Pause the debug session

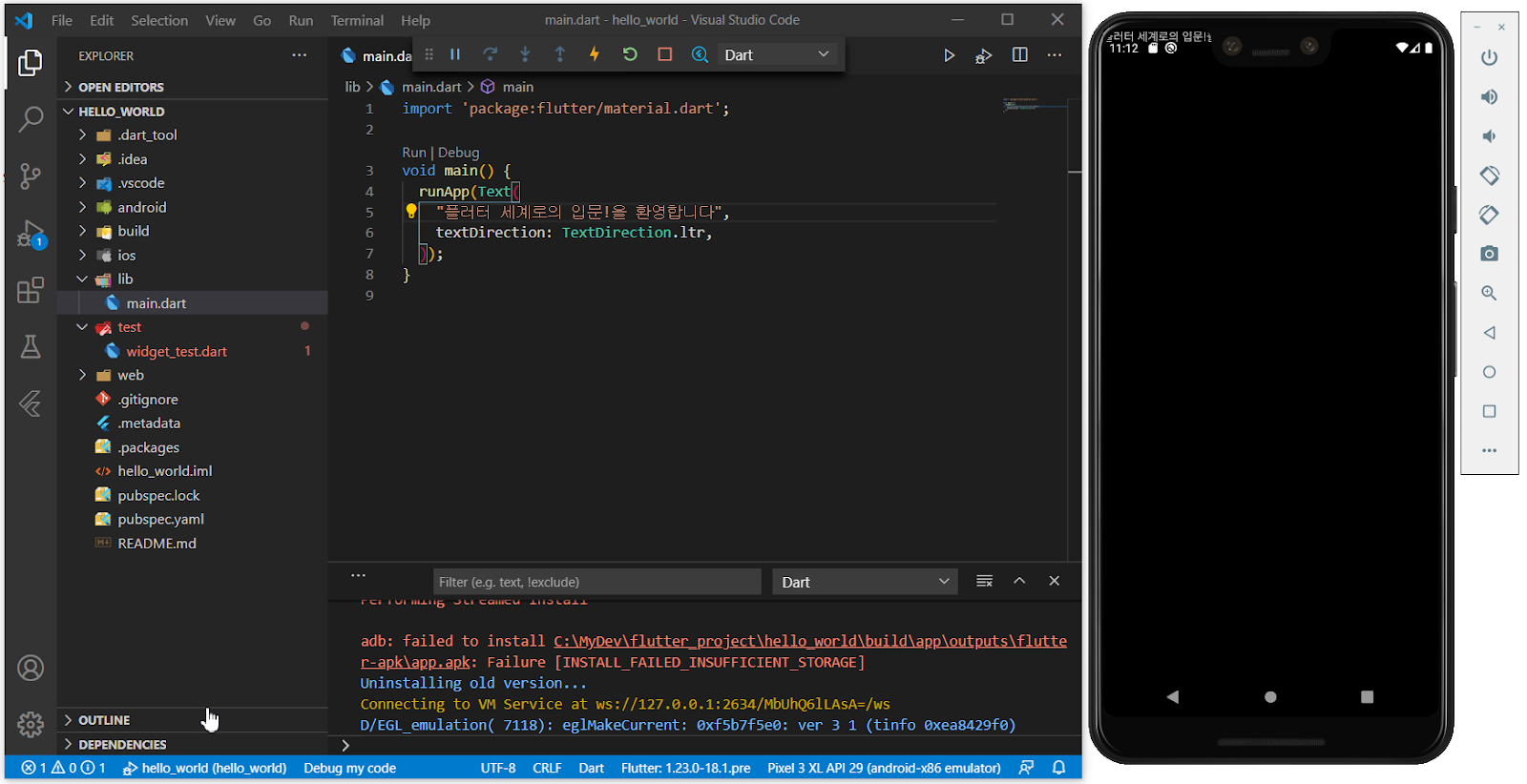(455, 54)
